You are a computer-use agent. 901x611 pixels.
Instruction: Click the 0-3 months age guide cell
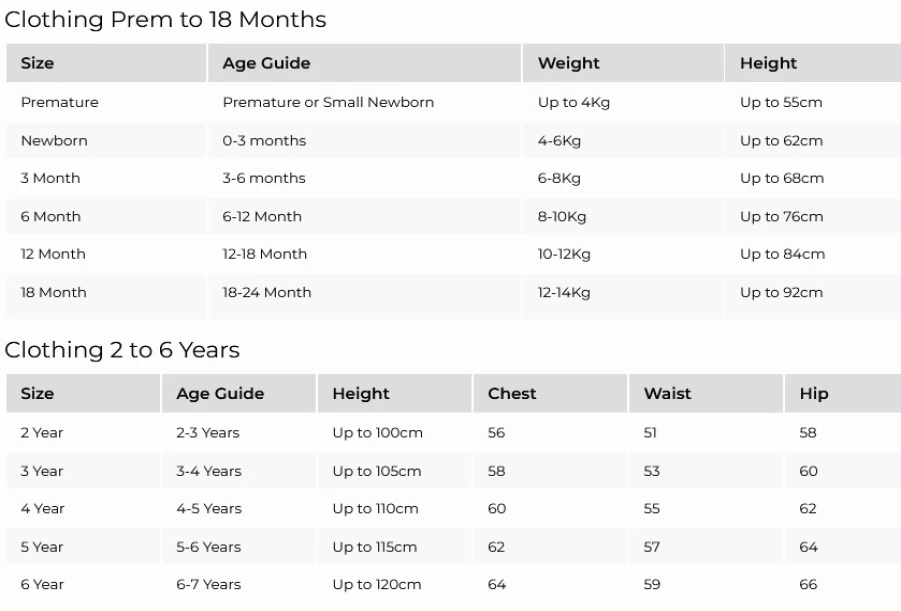pos(364,141)
